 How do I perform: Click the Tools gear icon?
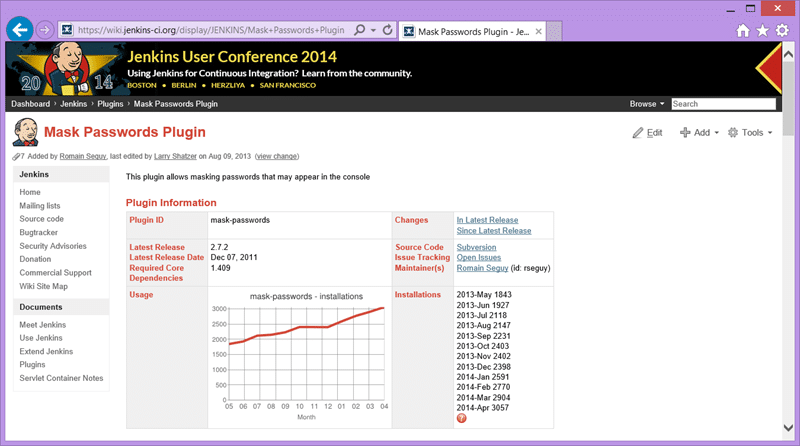[733, 133]
